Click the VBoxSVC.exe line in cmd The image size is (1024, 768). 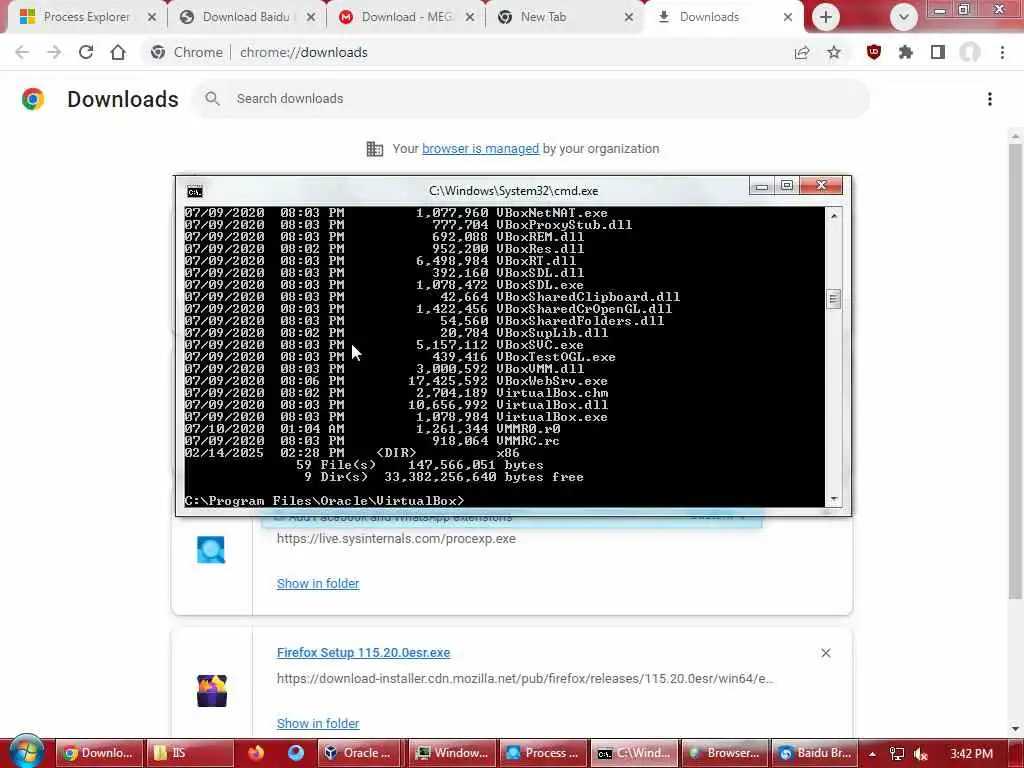tap(383, 345)
